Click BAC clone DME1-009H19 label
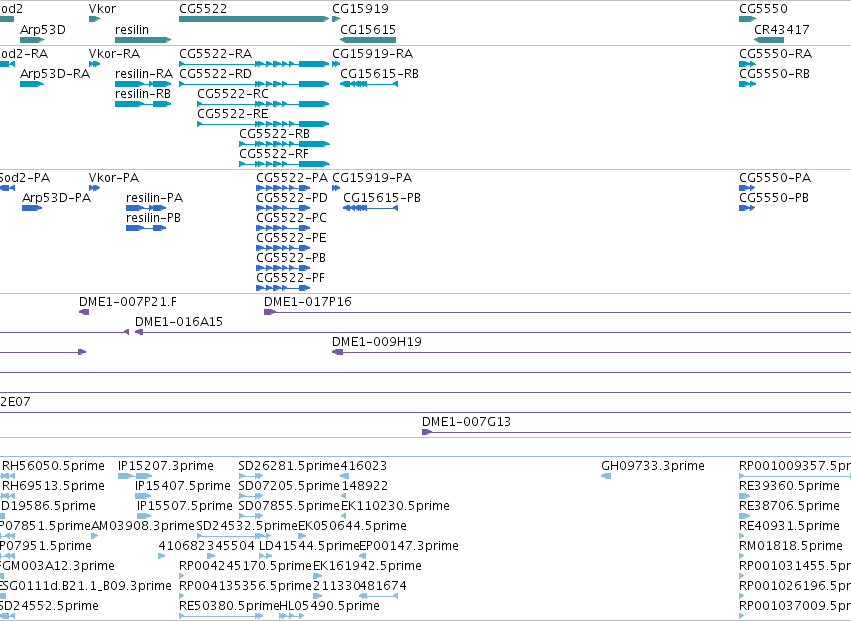The height and width of the screenshot is (621, 851). pos(377,341)
